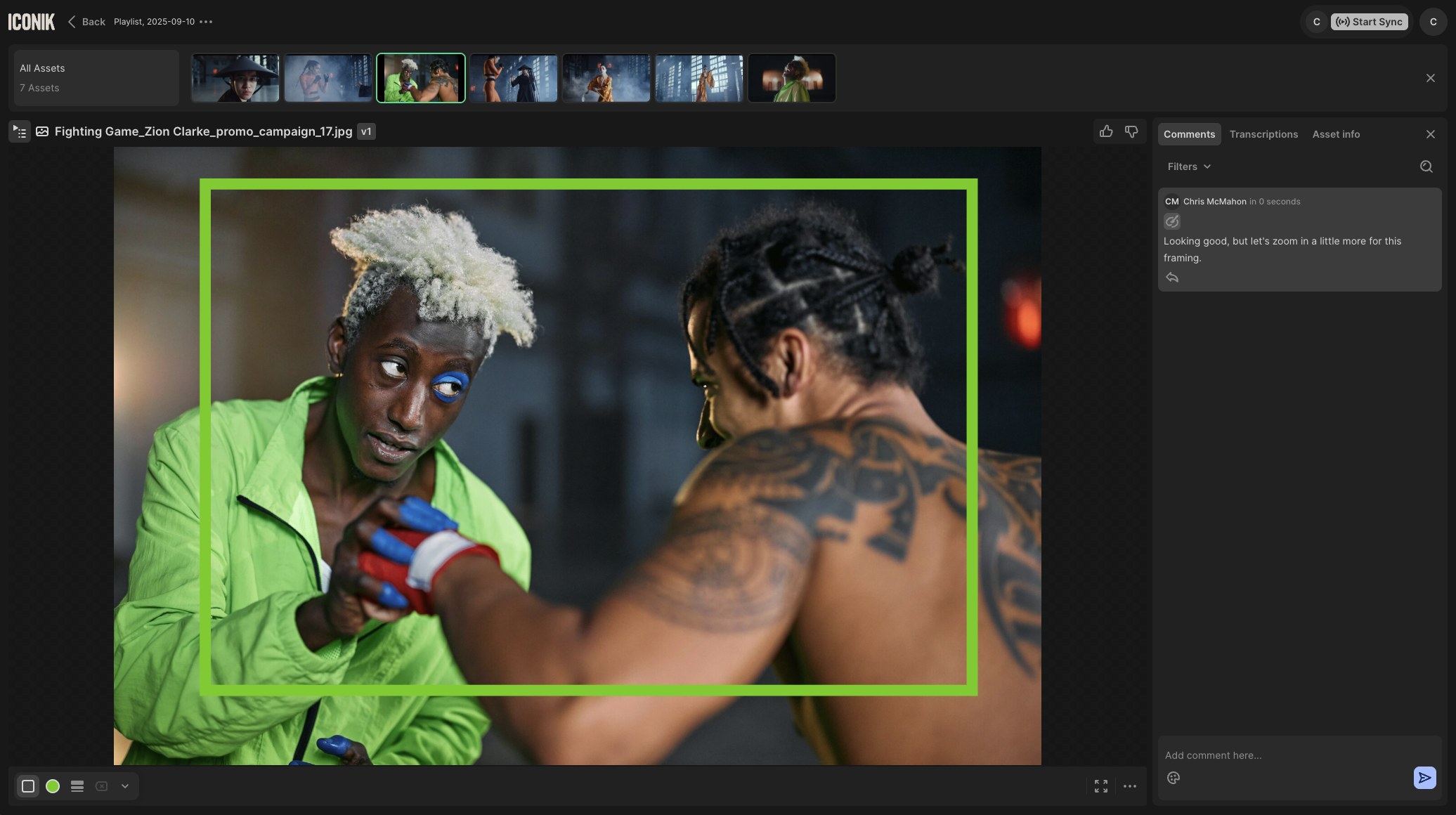Open the playlist title ellipsis menu

(206, 22)
